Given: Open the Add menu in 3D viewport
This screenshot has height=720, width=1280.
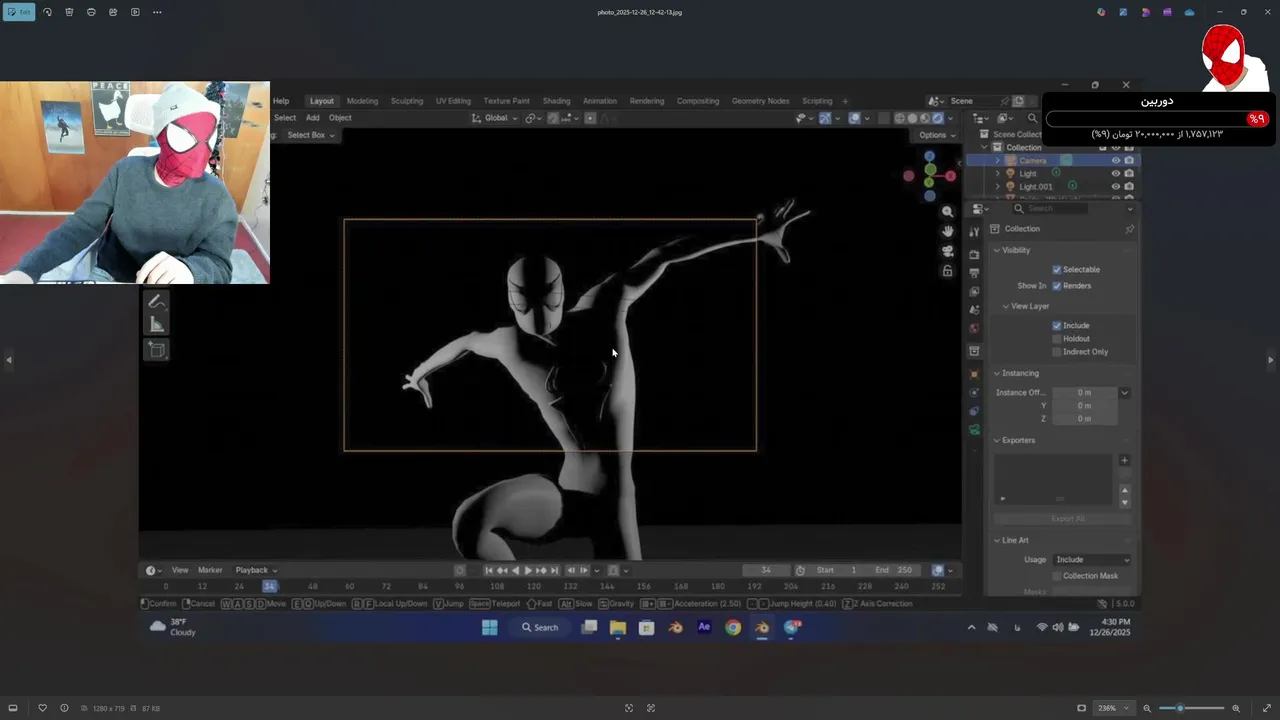Looking at the screenshot, I should (313, 118).
